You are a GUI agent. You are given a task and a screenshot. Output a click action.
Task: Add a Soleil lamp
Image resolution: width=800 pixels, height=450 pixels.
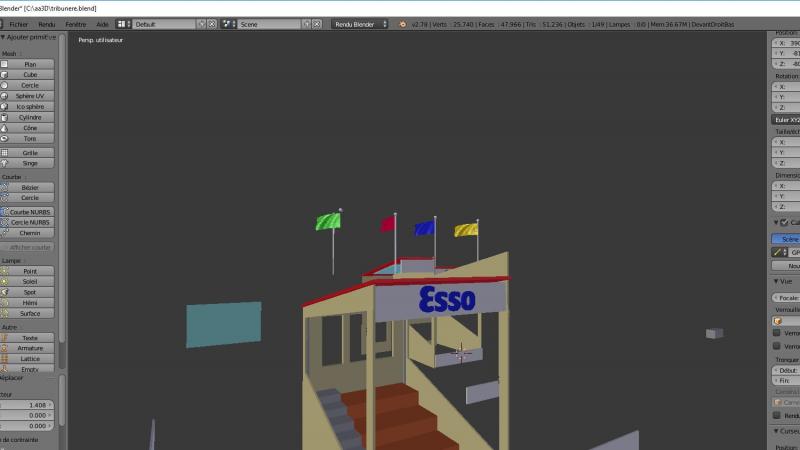pyautogui.click(x=30, y=282)
